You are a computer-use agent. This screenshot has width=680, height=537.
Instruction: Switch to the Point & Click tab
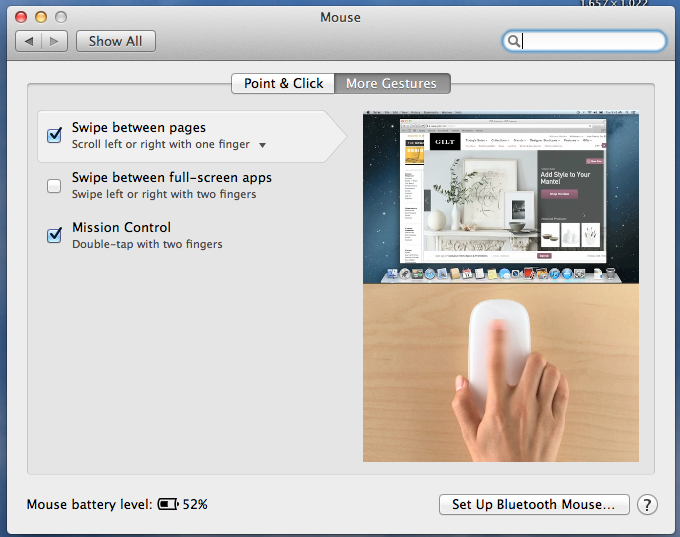pyautogui.click(x=283, y=83)
